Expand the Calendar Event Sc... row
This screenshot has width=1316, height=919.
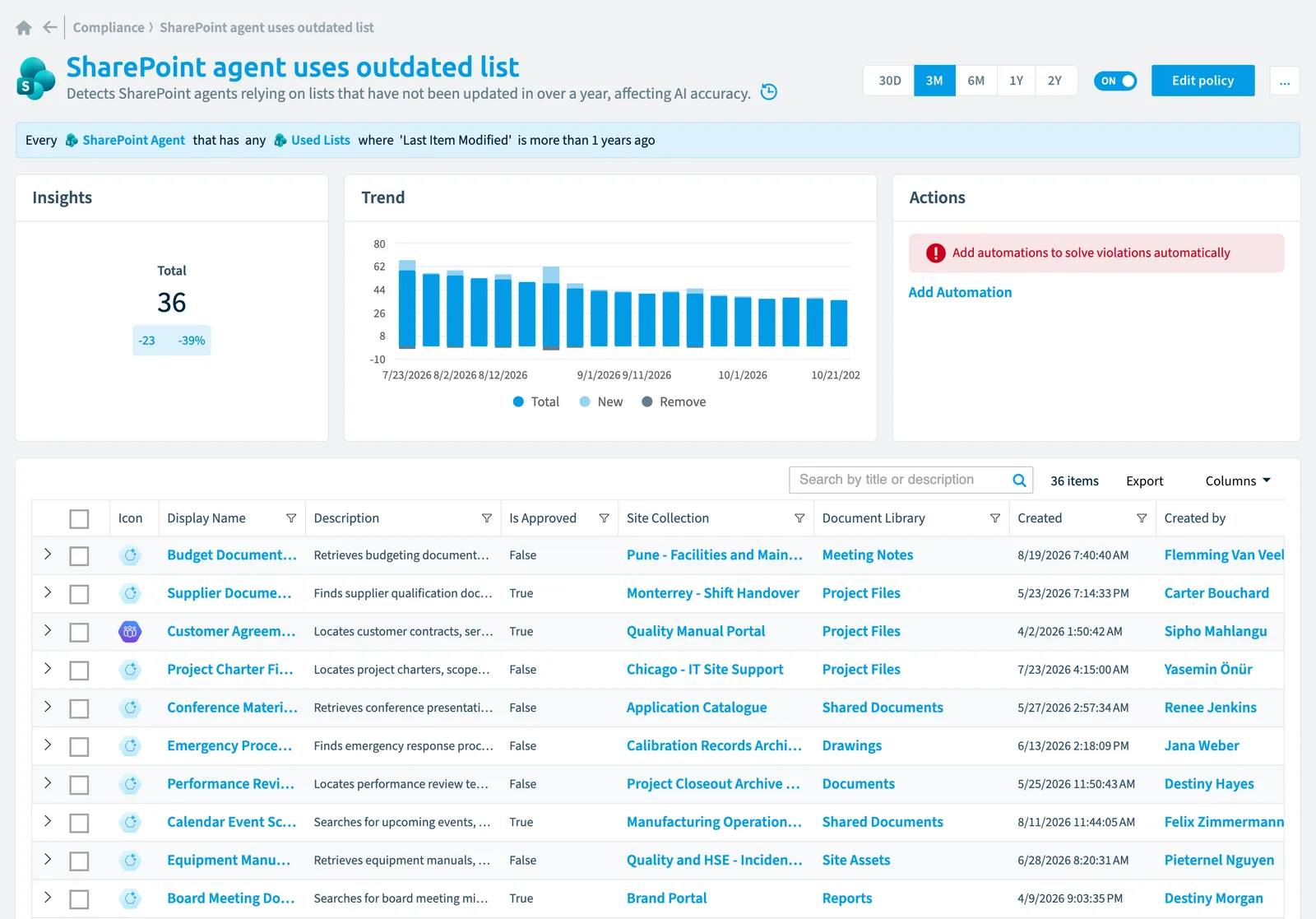click(x=48, y=821)
